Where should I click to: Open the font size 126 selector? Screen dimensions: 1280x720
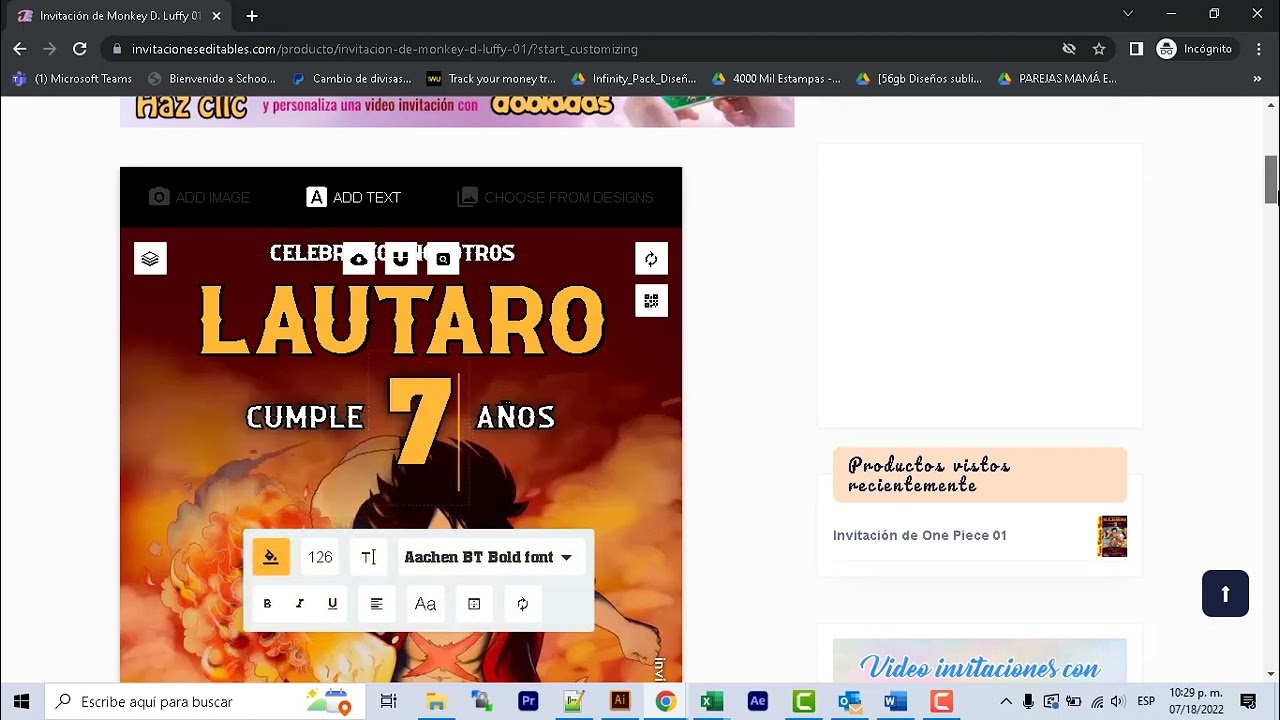[320, 557]
